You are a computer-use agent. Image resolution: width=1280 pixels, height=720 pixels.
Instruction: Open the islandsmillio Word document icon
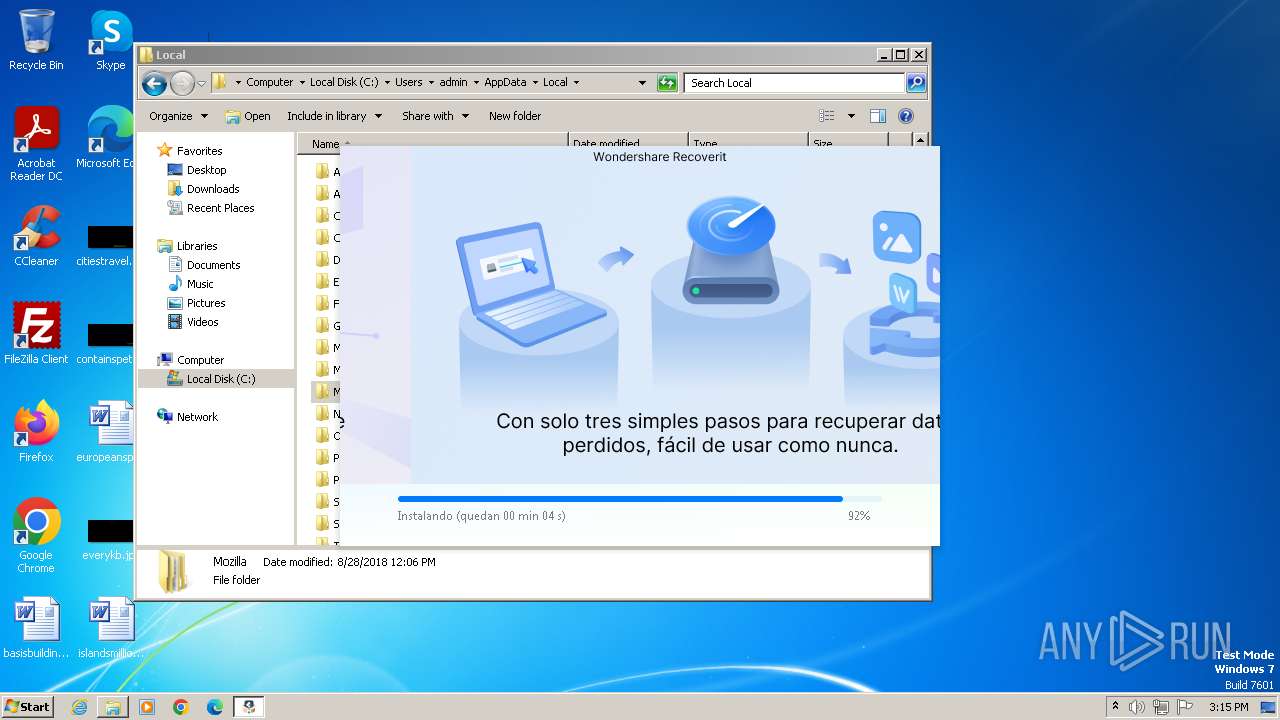point(110,628)
